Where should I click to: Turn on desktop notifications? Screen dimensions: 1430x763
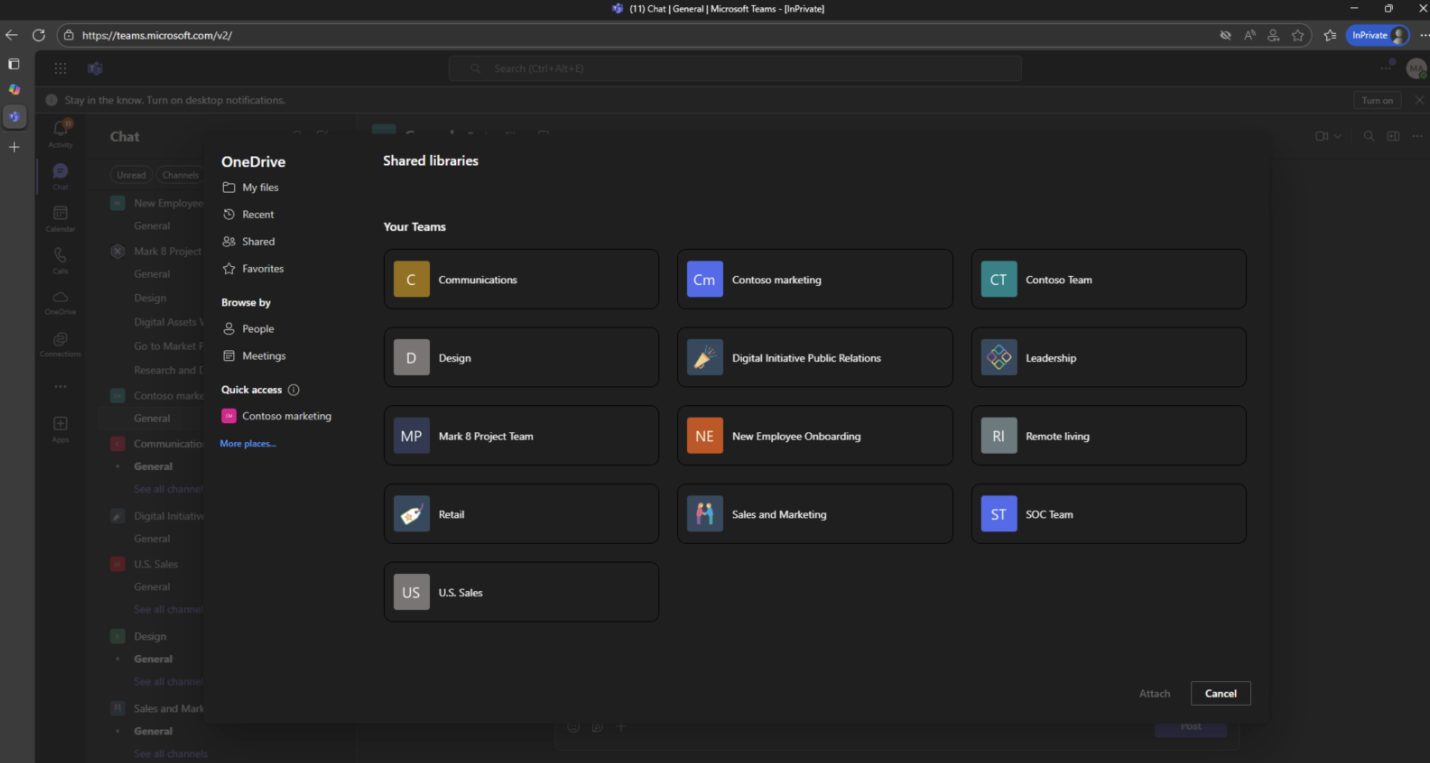(x=1377, y=100)
